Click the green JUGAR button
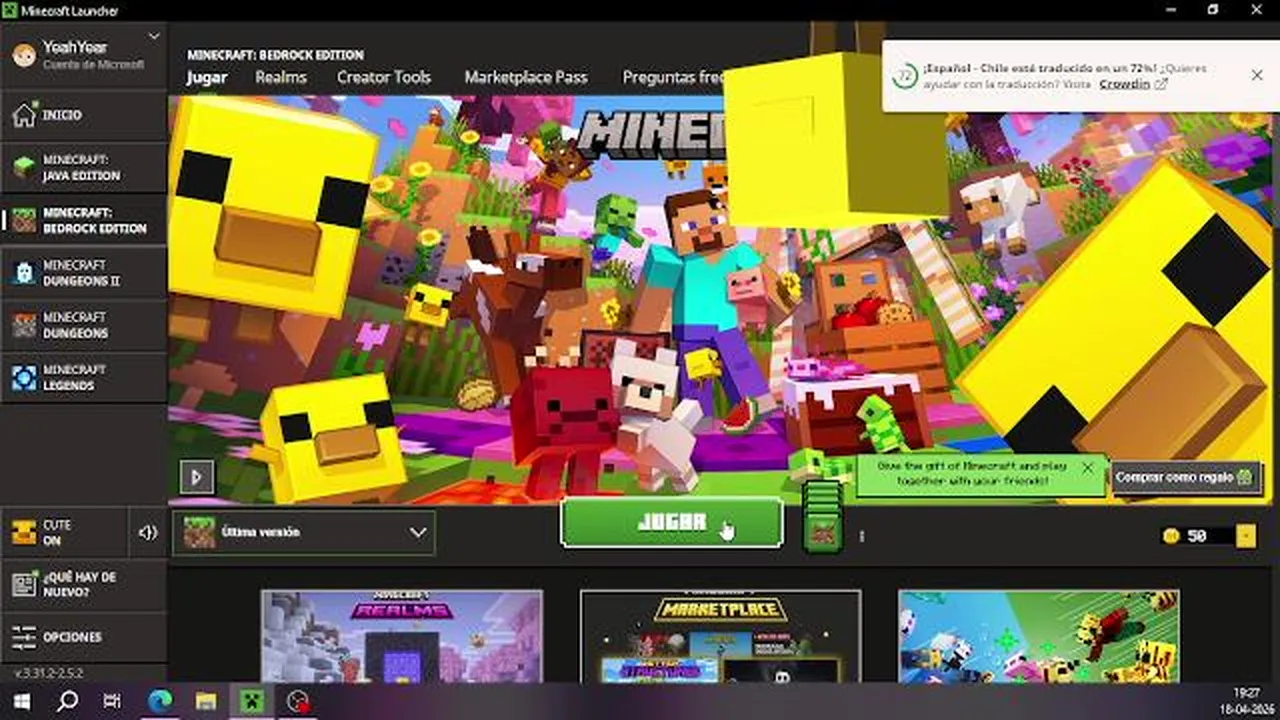Screen dimensions: 1280x720 coord(671,523)
